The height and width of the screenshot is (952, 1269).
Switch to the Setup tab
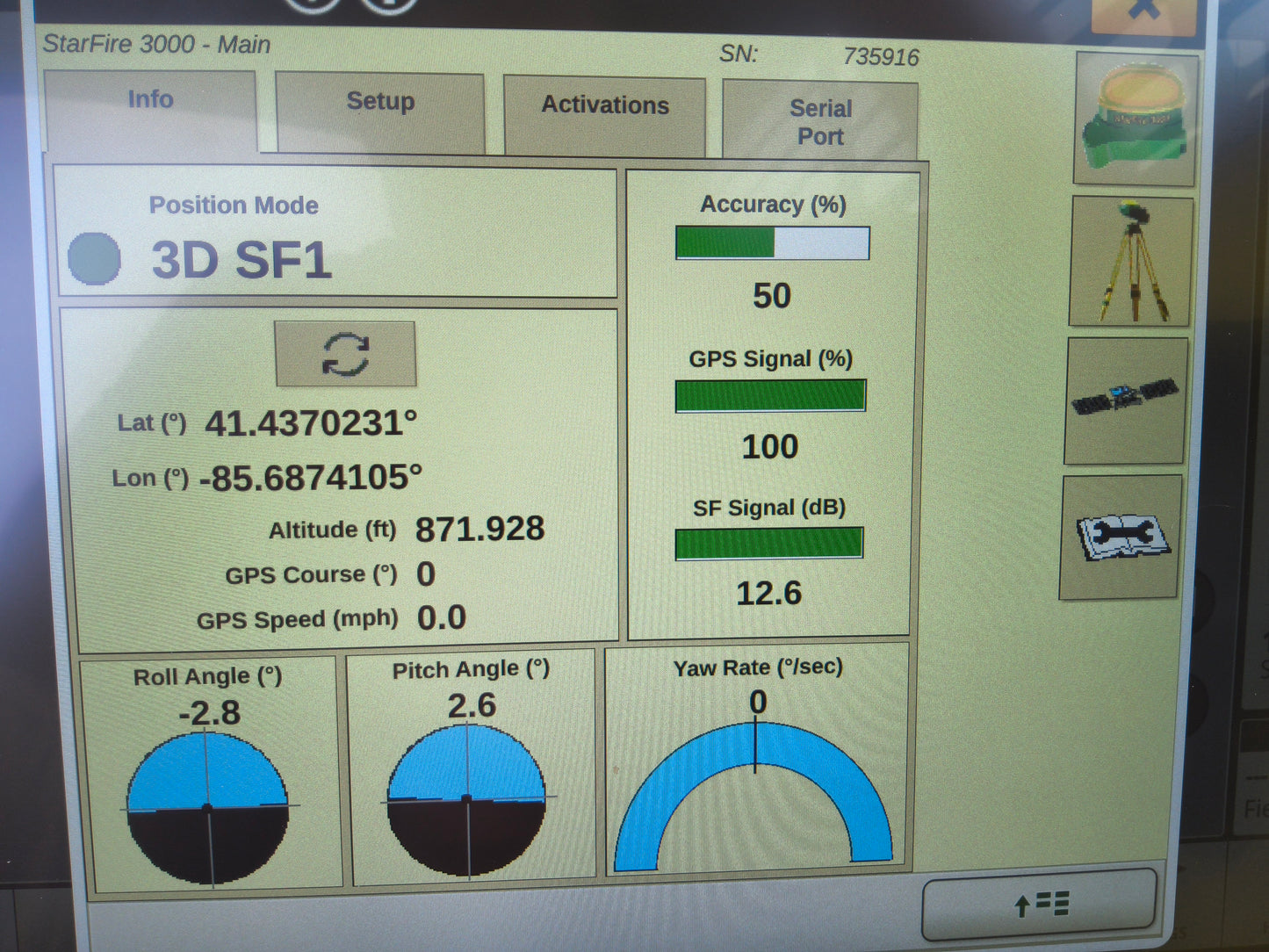[x=380, y=112]
